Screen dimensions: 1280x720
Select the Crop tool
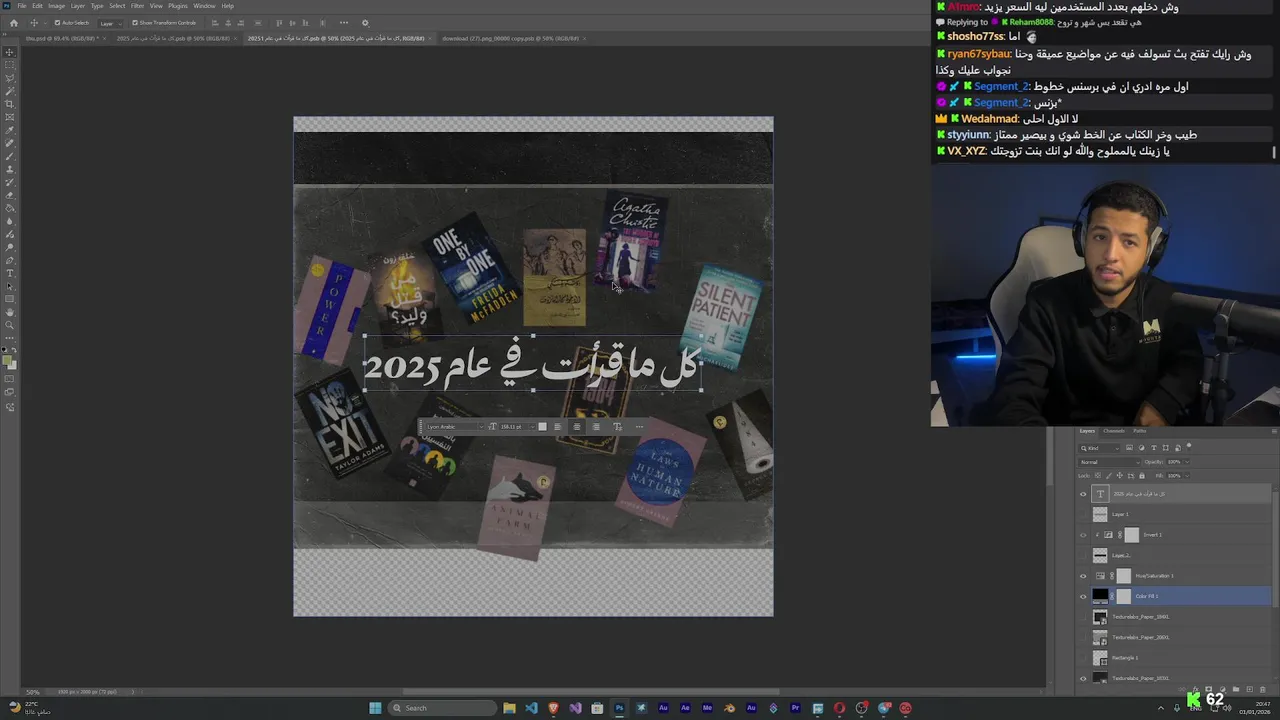coord(9,104)
